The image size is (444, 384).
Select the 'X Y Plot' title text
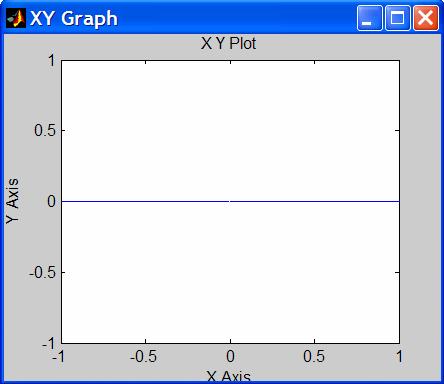click(x=228, y=44)
